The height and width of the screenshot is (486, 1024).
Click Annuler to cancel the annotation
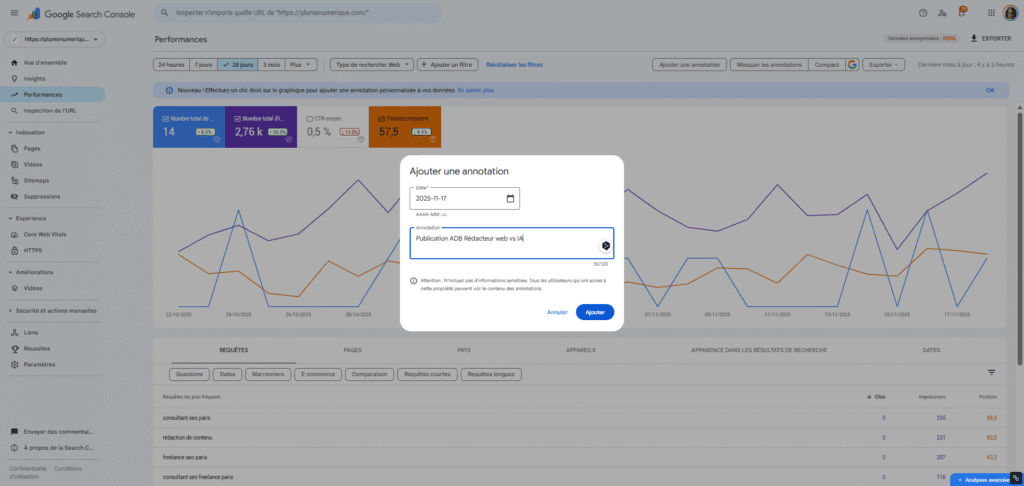(x=557, y=312)
